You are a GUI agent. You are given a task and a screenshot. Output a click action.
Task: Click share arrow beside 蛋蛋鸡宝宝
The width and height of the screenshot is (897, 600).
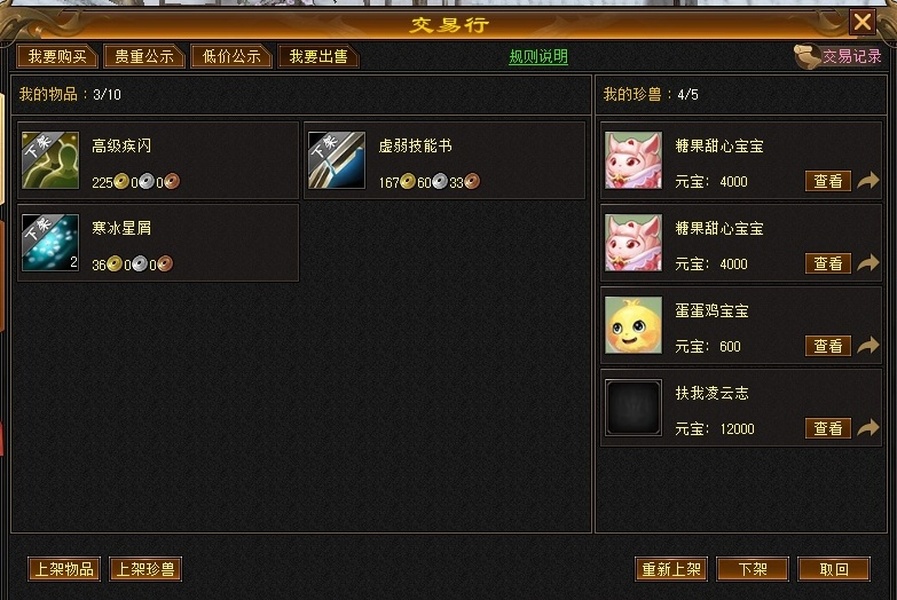click(x=868, y=345)
